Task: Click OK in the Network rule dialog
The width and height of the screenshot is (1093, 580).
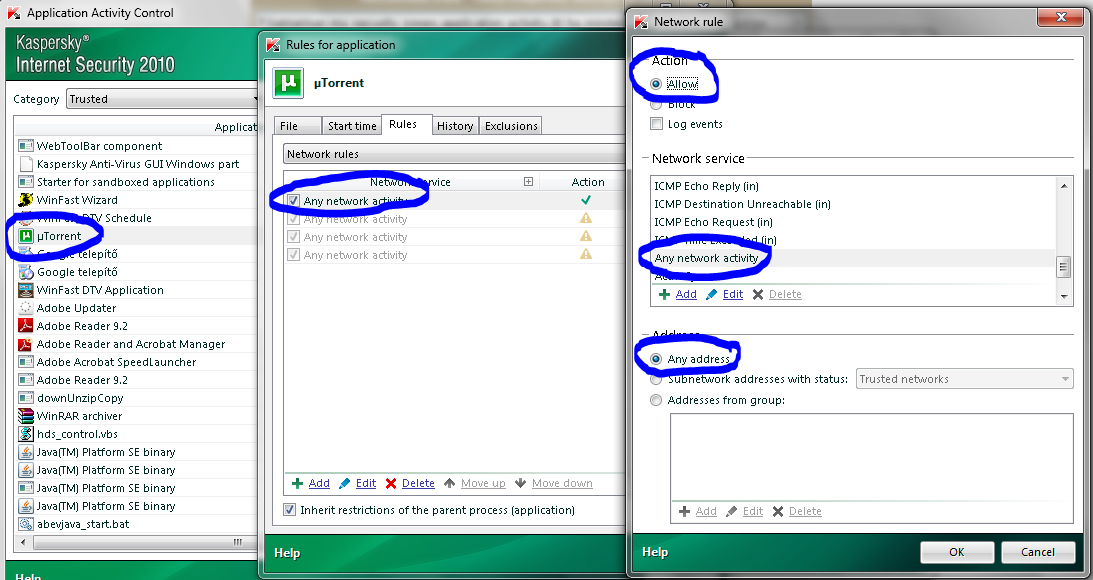Action: click(956, 552)
